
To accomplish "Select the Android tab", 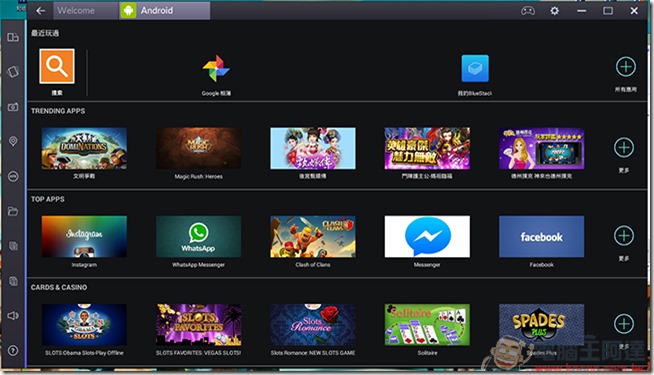I will pos(165,10).
